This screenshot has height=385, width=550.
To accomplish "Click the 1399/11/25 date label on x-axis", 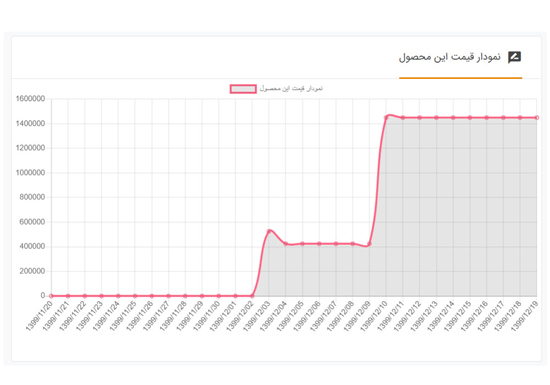I will (x=123, y=316).
